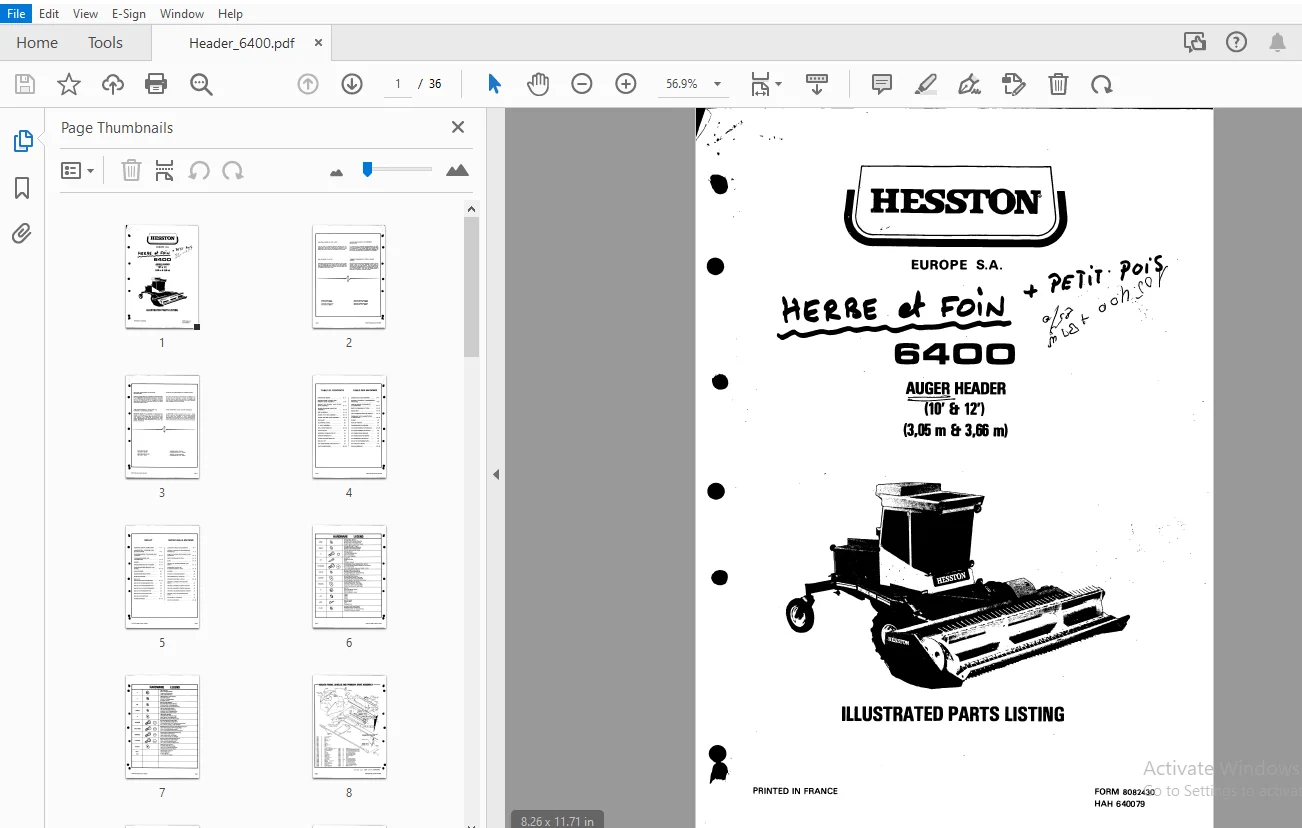Show the Attachments paperclip panel
1302x828 pixels.
pyautogui.click(x=22, y=234)
